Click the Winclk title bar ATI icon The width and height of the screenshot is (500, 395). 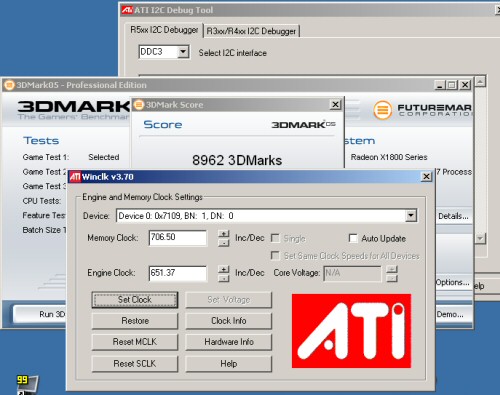click(75, 177)
